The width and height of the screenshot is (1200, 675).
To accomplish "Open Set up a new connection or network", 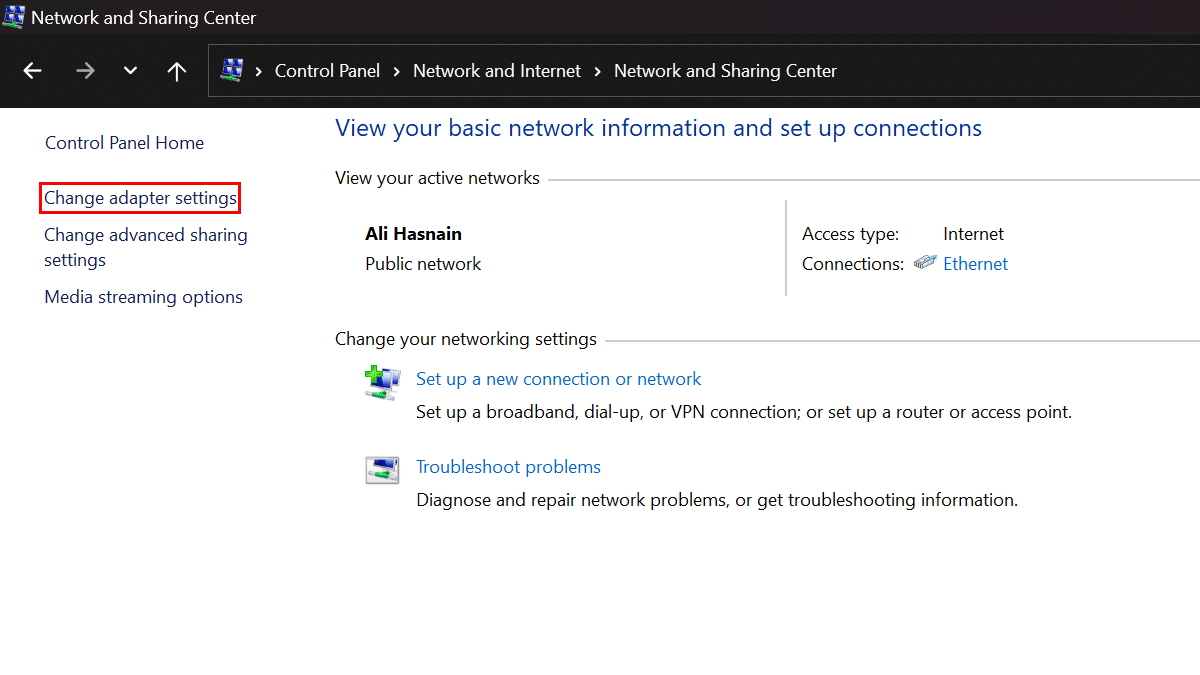I will click(x=558, y=378).
